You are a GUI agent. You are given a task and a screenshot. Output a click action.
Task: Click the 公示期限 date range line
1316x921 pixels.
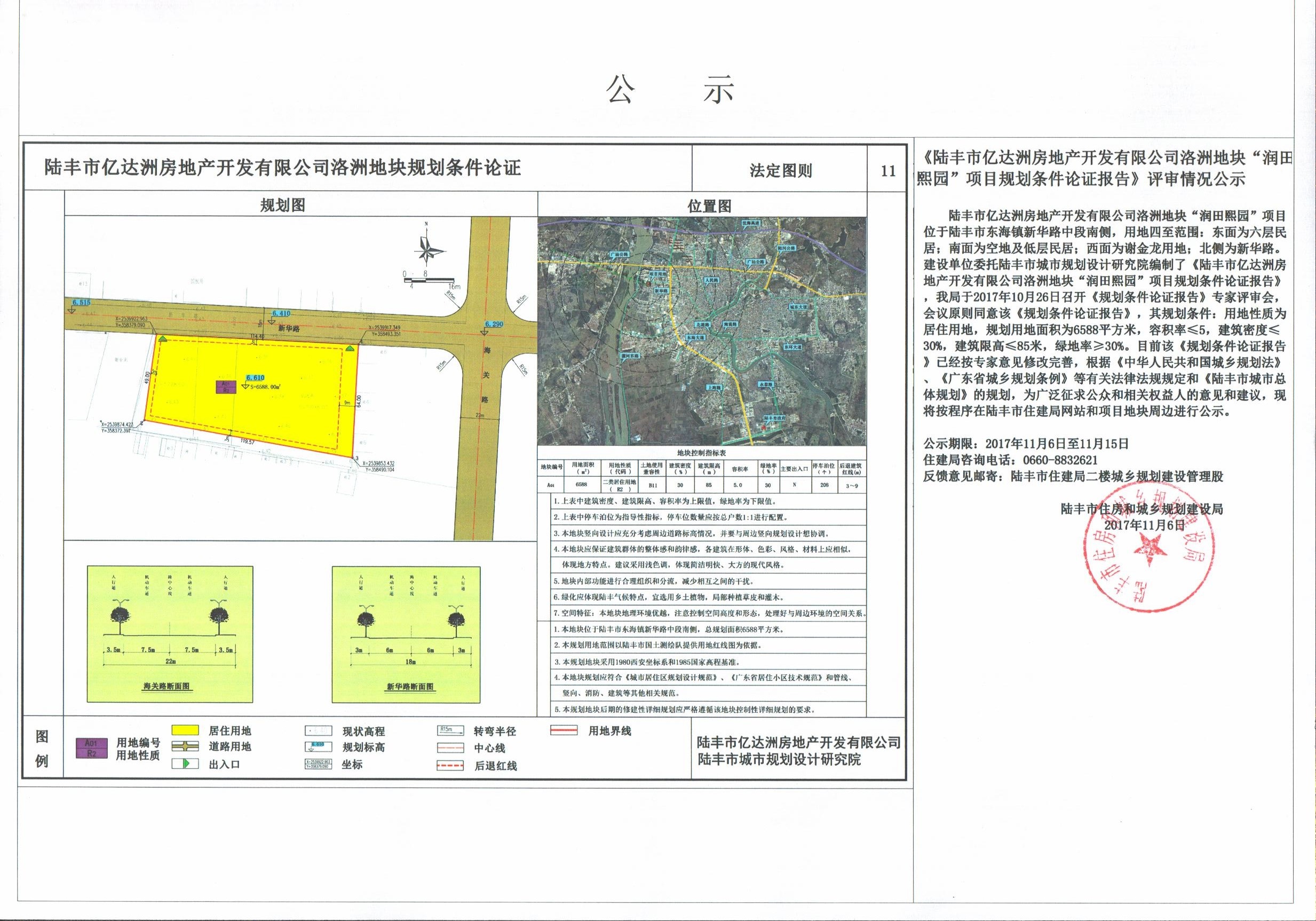point(1025,443)
